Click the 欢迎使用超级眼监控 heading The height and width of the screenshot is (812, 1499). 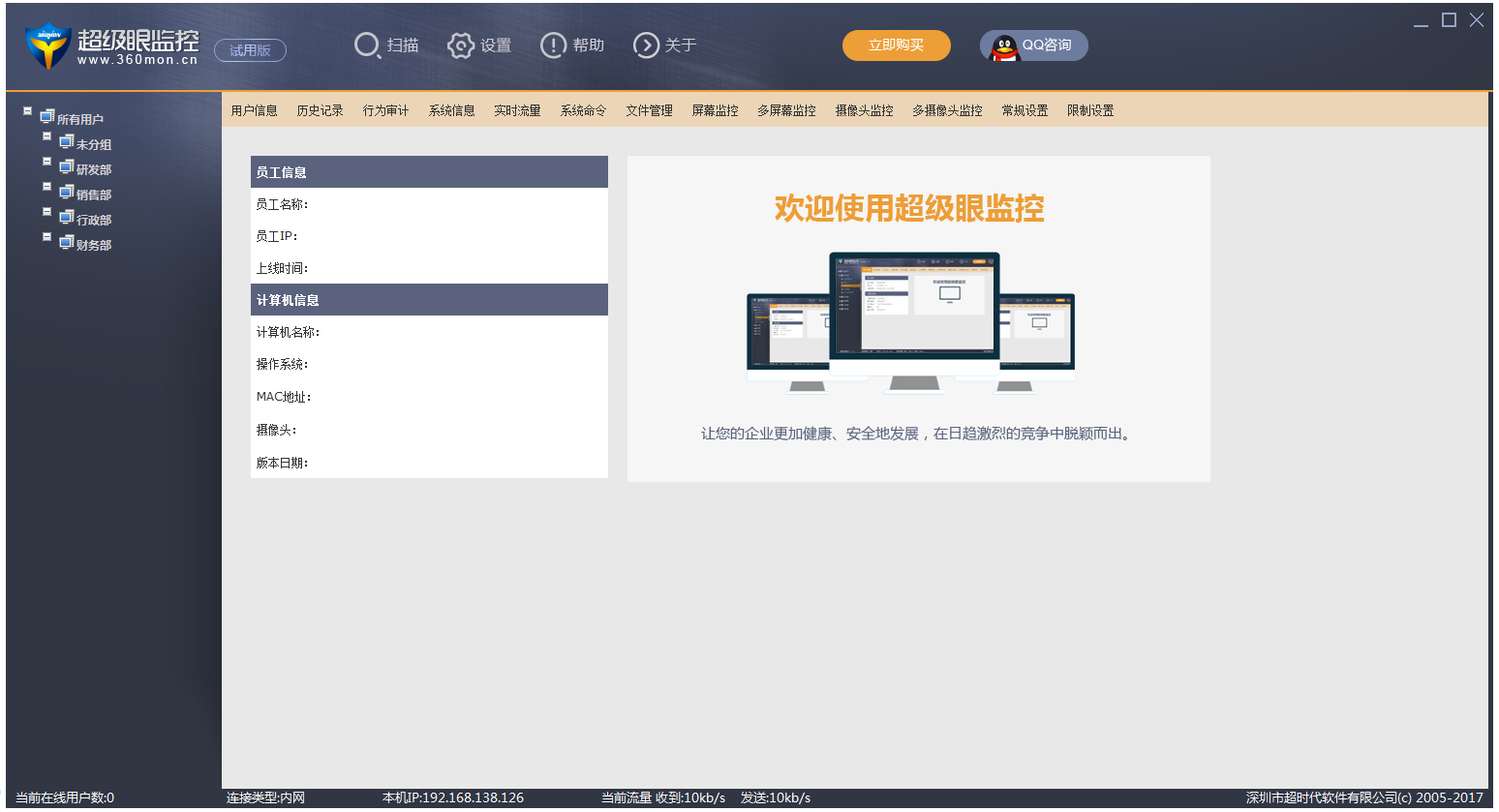point(909,209)
